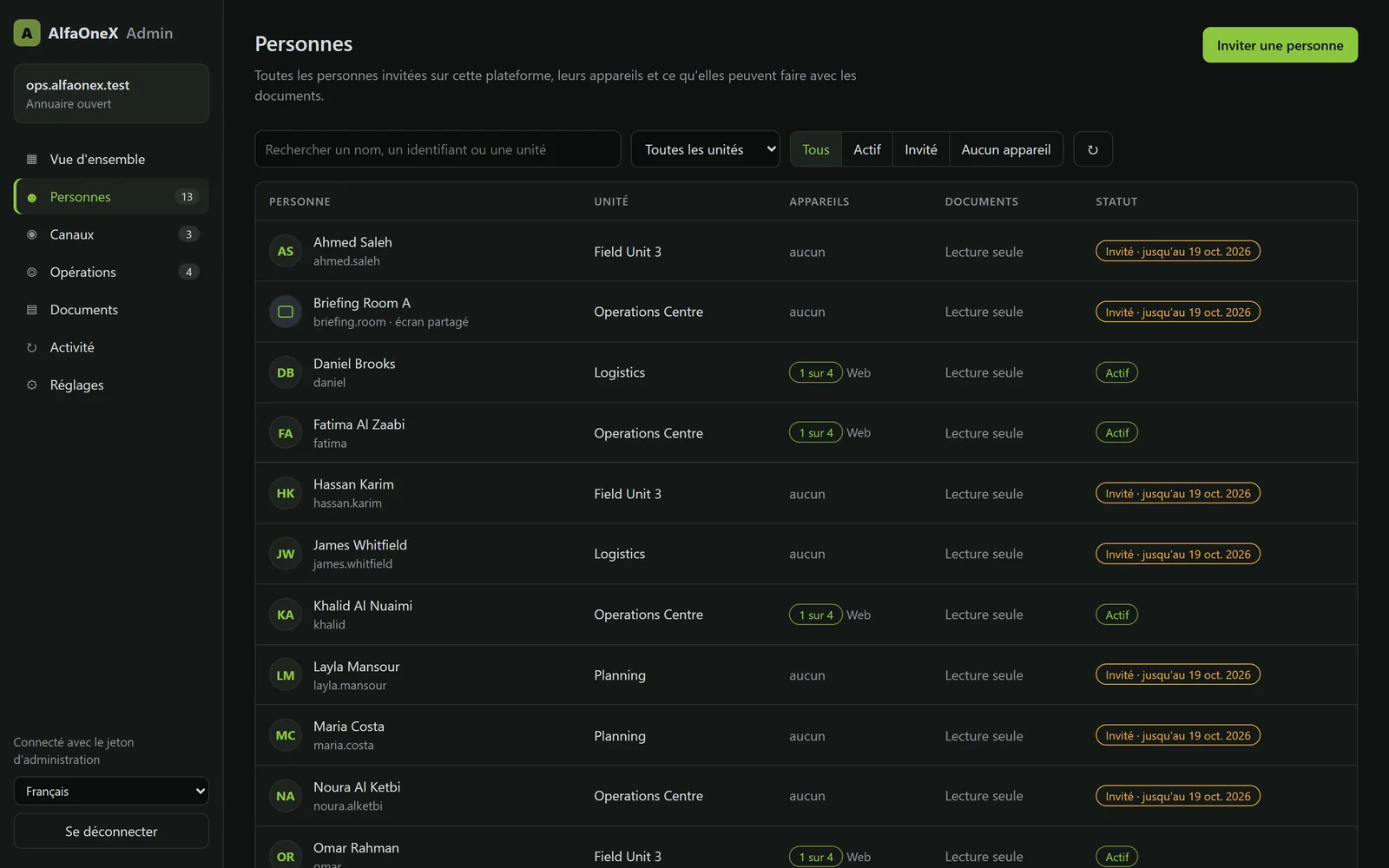Click the FA avatar for Fatima Al Zaabi
This screenshot has height=868, width=1389.
(286, 433)
